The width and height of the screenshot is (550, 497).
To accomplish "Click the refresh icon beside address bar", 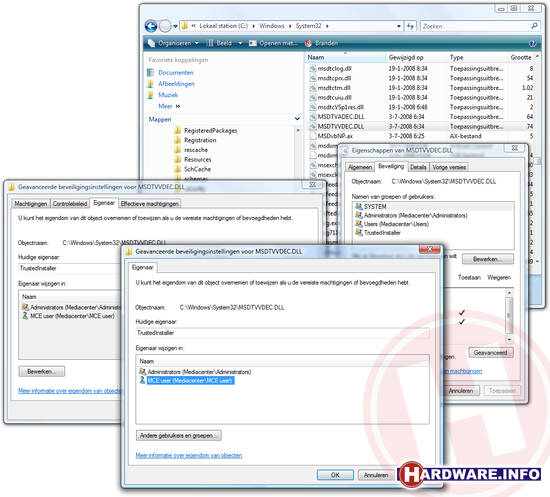I will pyautogui.click(x=410, y=26).
